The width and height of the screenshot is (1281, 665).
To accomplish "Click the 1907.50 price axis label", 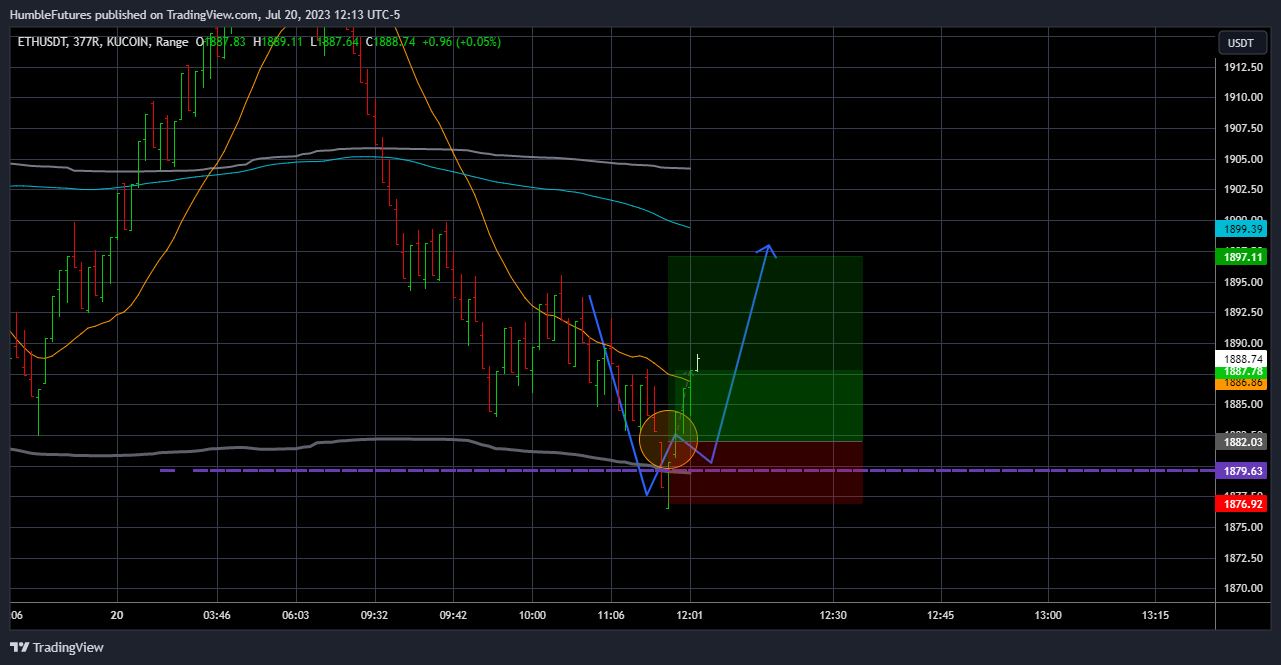I will pos(1241,128).
